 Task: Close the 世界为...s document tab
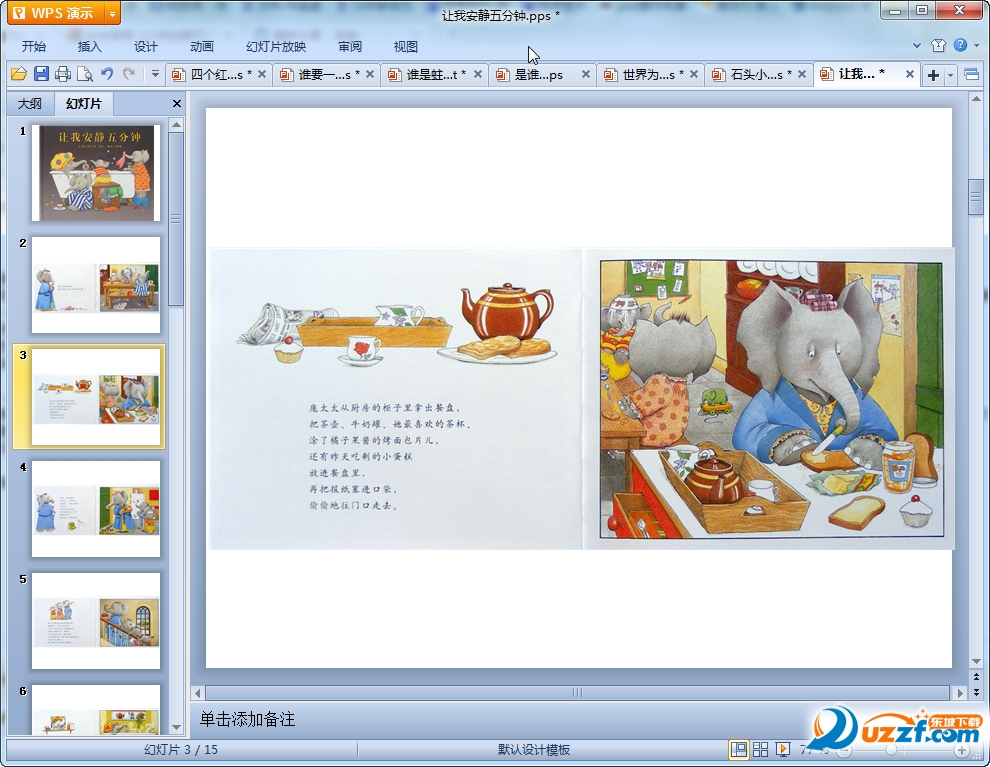coord(694,74)
